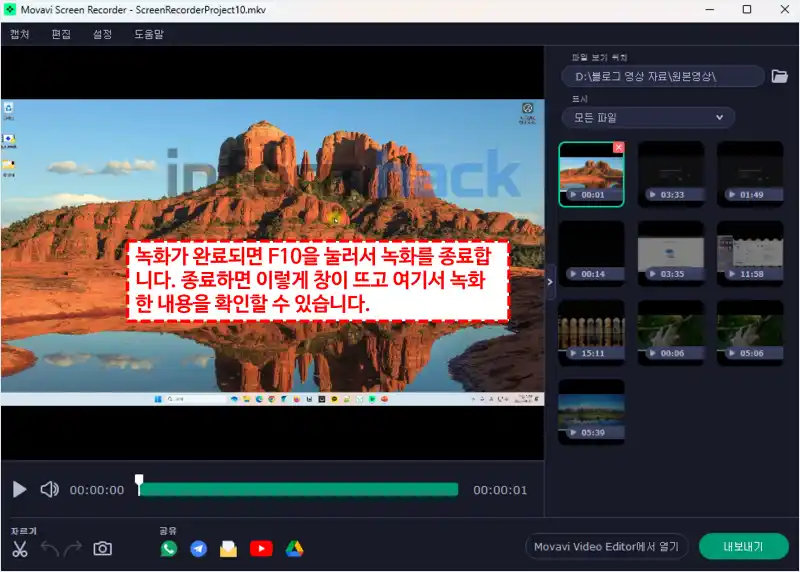Open the 도움말 menu
Image resolution: width=800 pixels, height=572 pixels.
click(x=149, y=34)
